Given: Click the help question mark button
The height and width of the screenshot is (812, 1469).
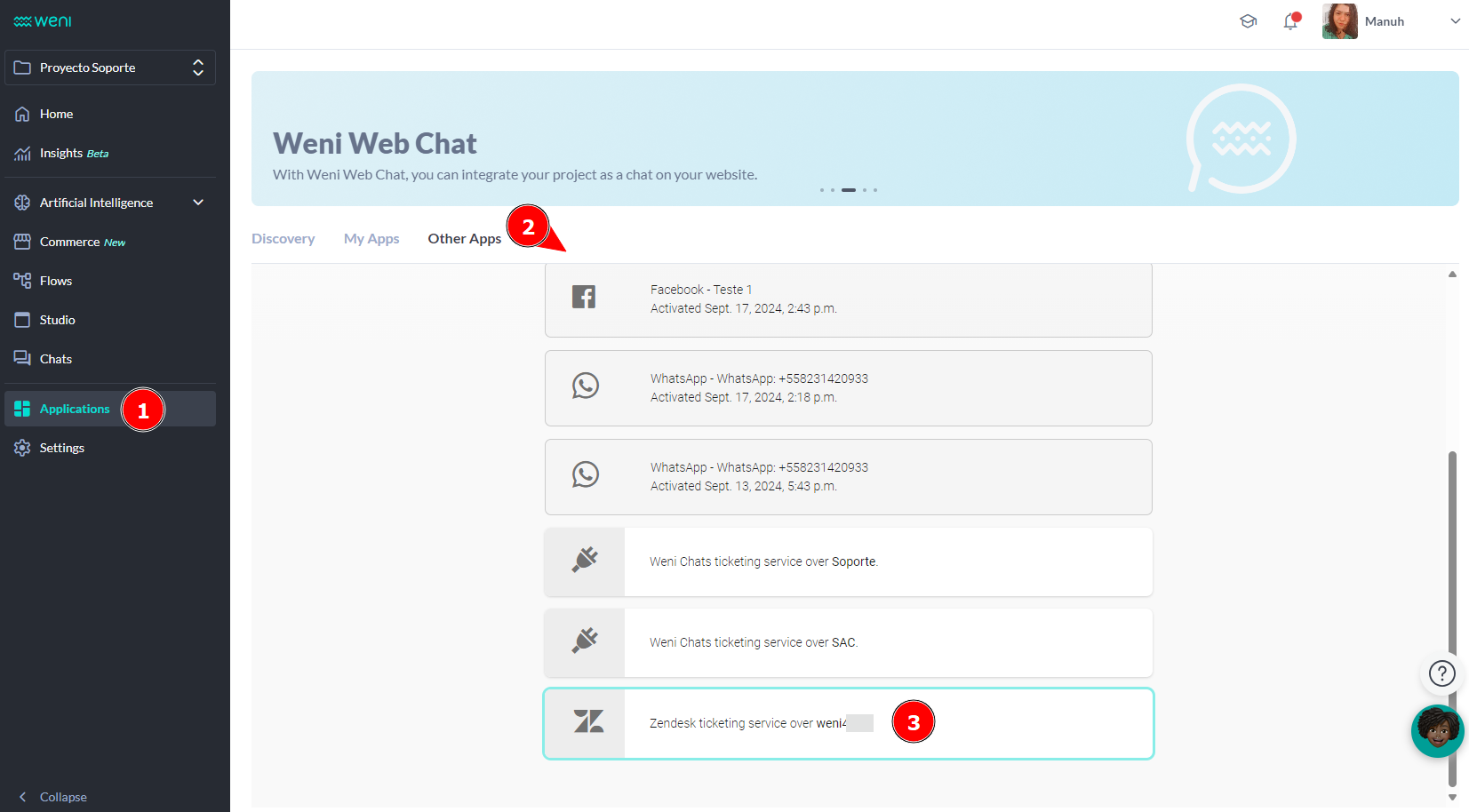Looking at the screenshot, I should (x=1441, y=673).
